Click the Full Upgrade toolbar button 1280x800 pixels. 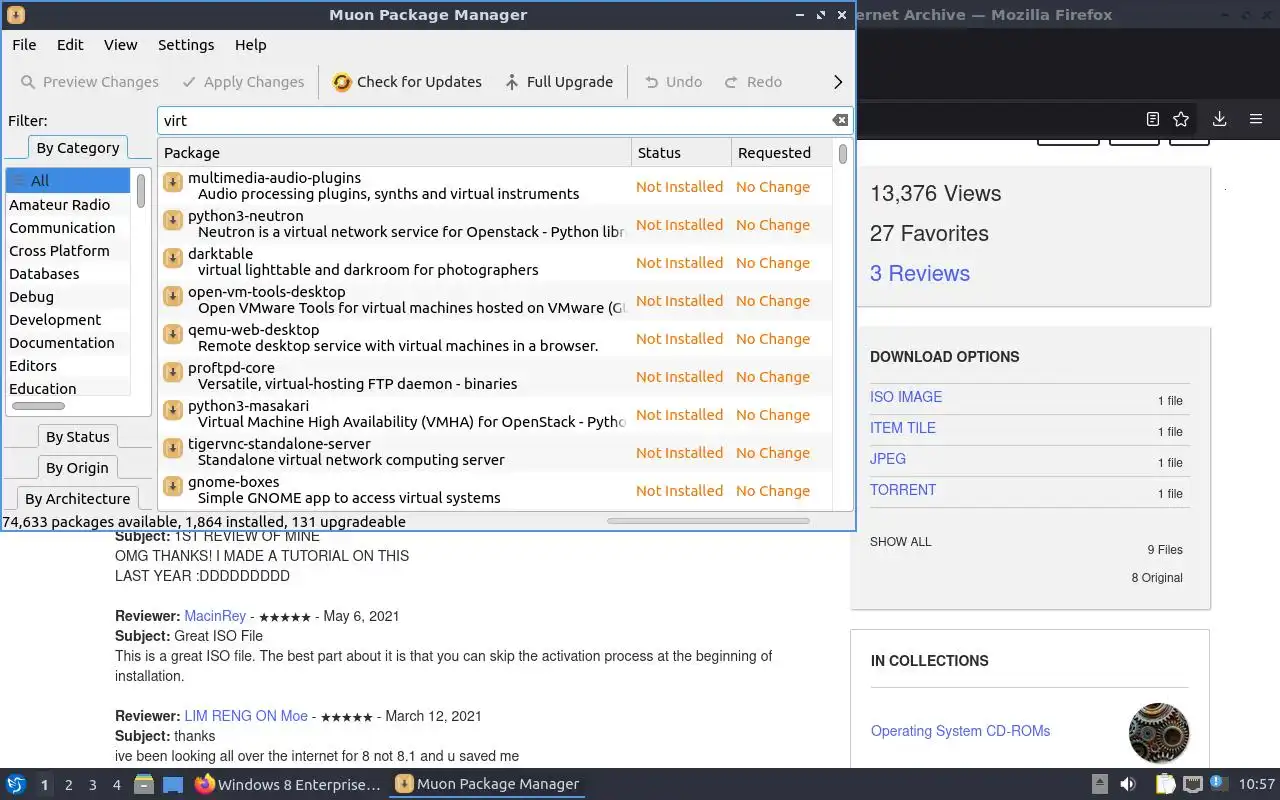pyautogui.click(x=558, y=82)
